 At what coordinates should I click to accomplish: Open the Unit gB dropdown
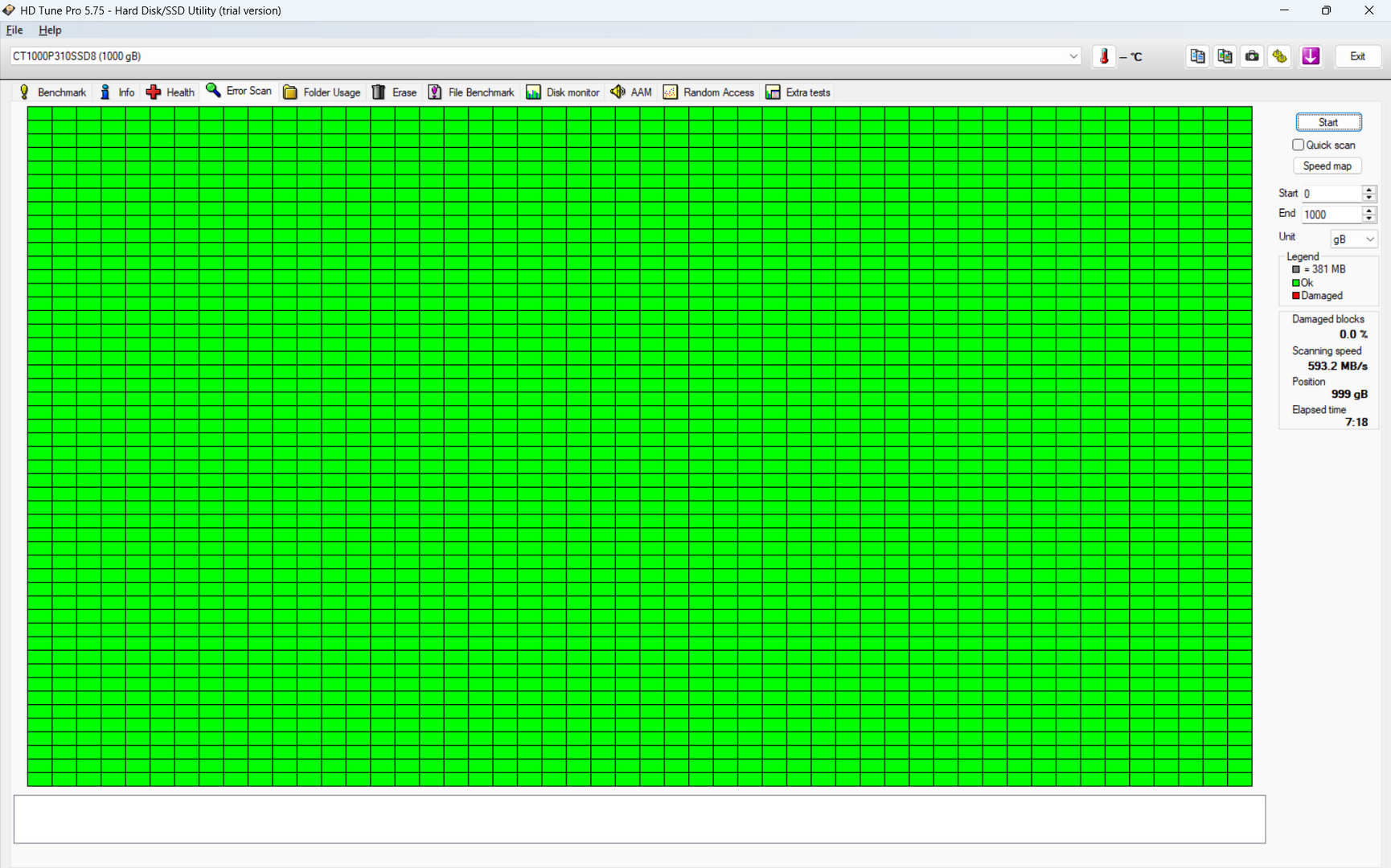click(x=1354, y=239)
